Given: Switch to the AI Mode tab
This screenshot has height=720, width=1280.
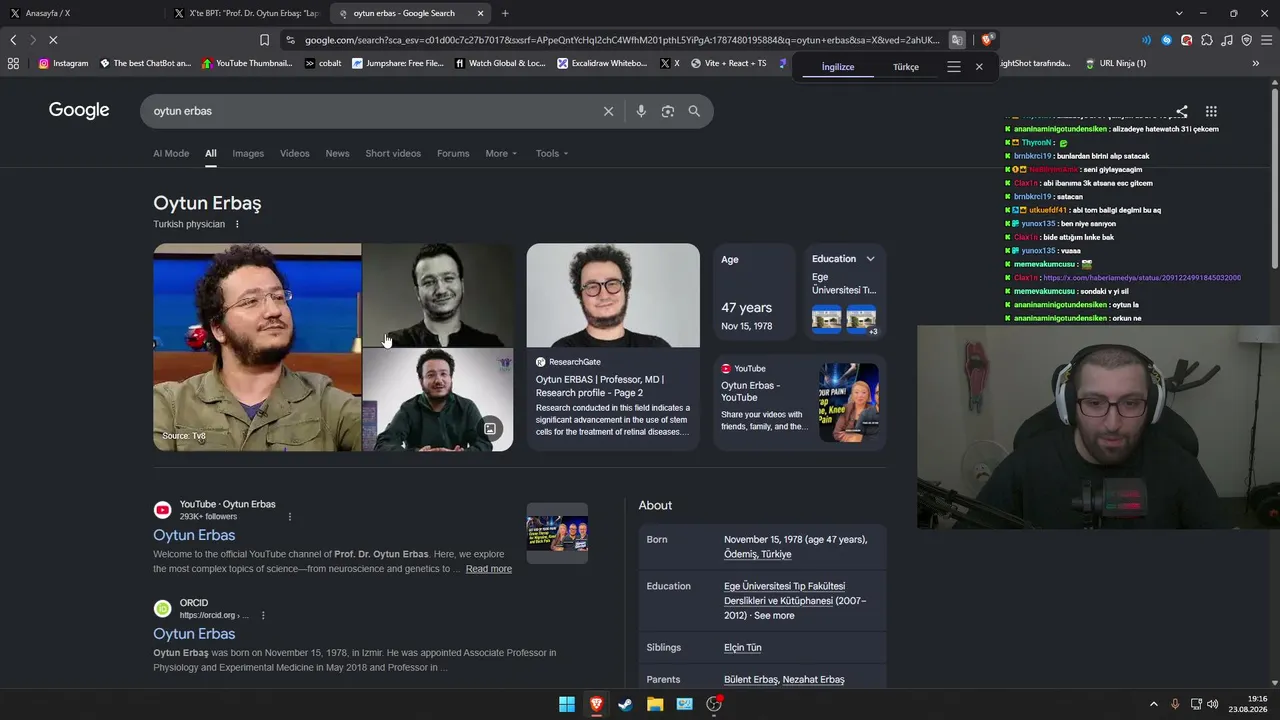Looking at the screenshot, I should [171, 154].
